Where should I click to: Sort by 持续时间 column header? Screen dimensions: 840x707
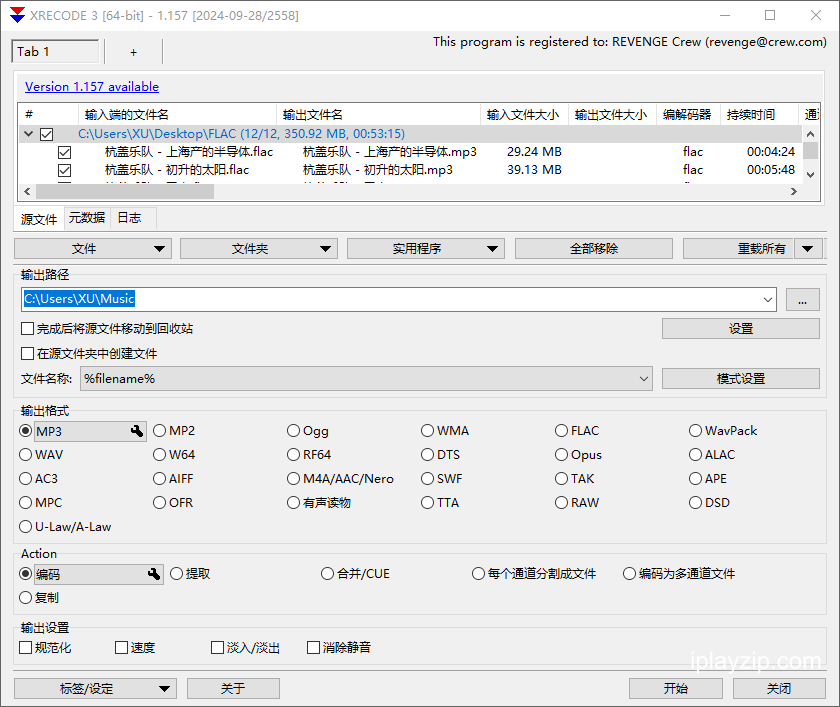coord(759,115)
